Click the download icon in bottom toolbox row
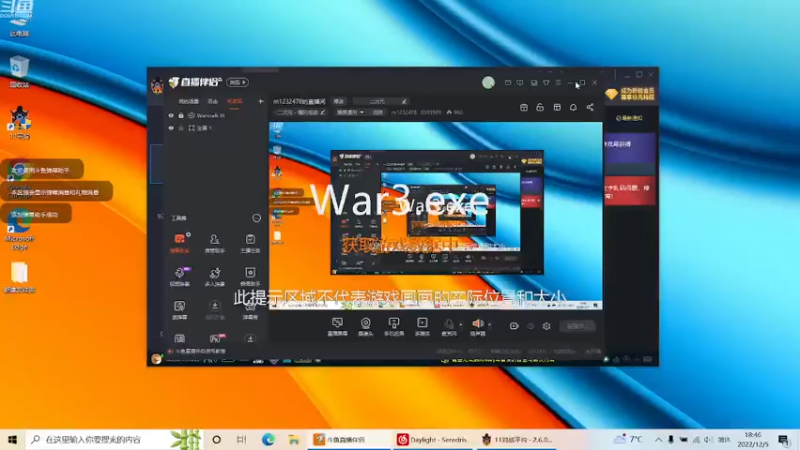 coord(250,339)
